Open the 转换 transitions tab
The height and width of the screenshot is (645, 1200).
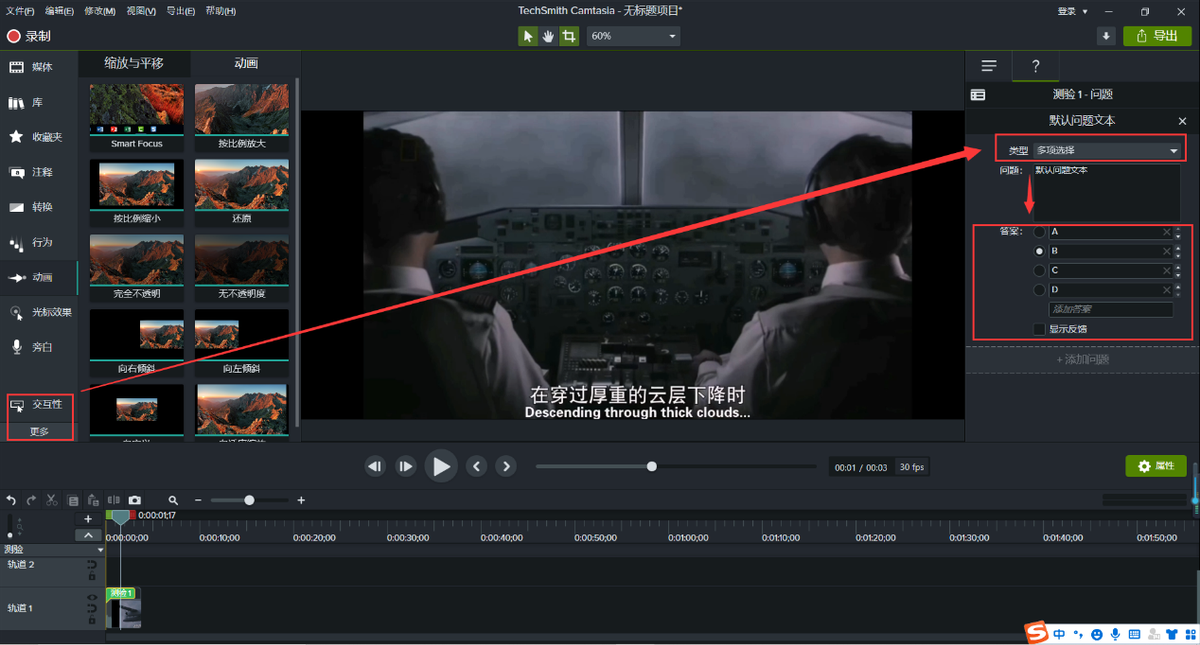[x=39, y=207]
